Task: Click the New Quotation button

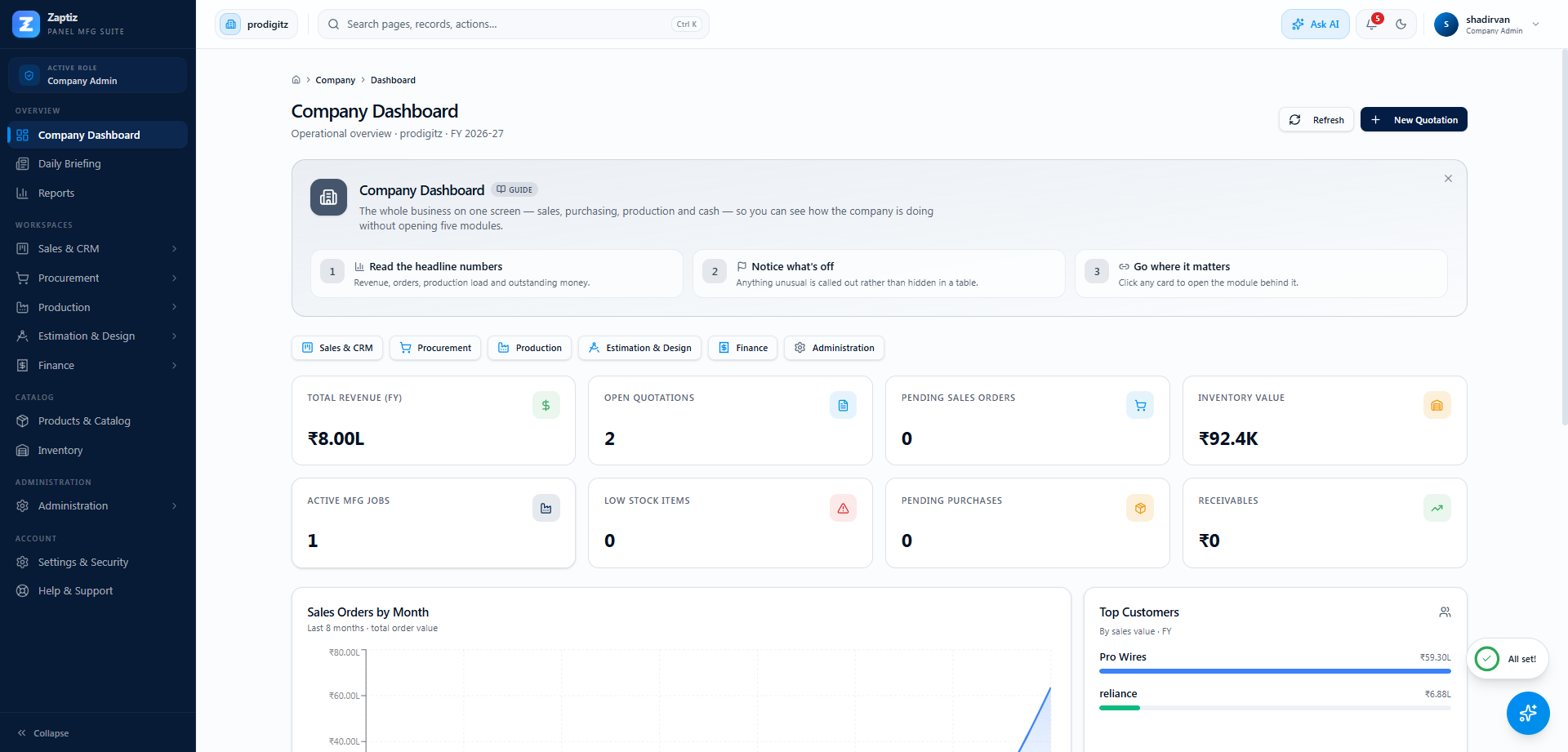Action: (1414, 120)
